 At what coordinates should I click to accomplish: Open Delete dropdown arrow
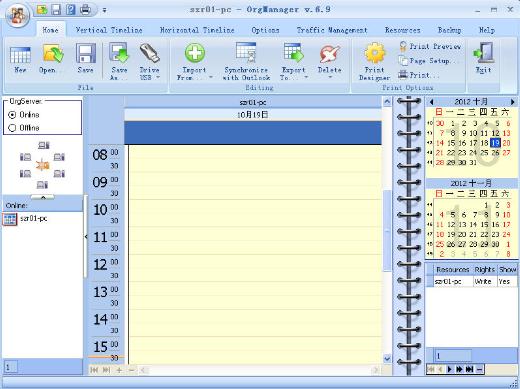click(x=330, y=78)
